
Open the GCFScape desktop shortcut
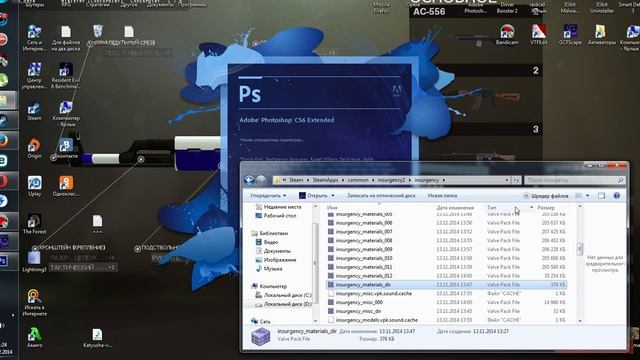coord(570,34)
